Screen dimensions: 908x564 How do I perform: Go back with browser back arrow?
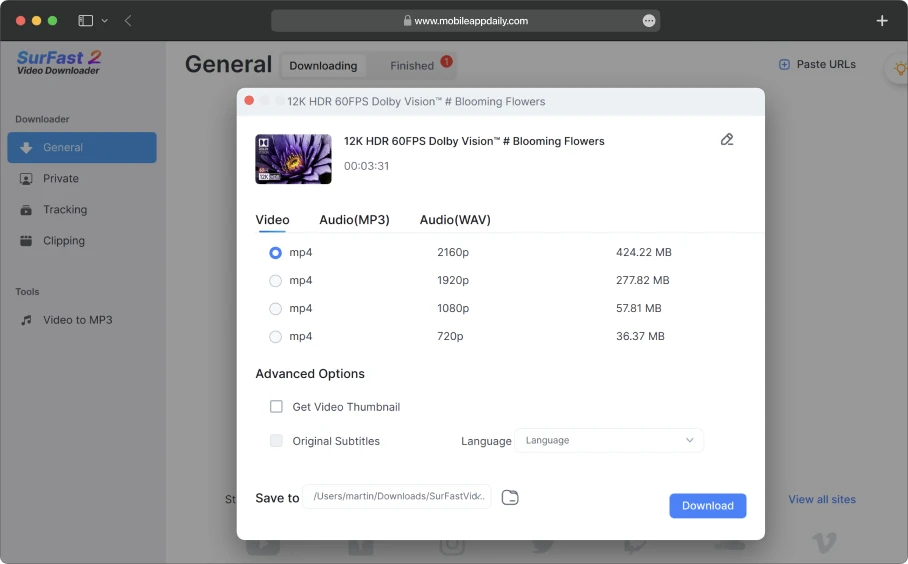tap(128, 21)
